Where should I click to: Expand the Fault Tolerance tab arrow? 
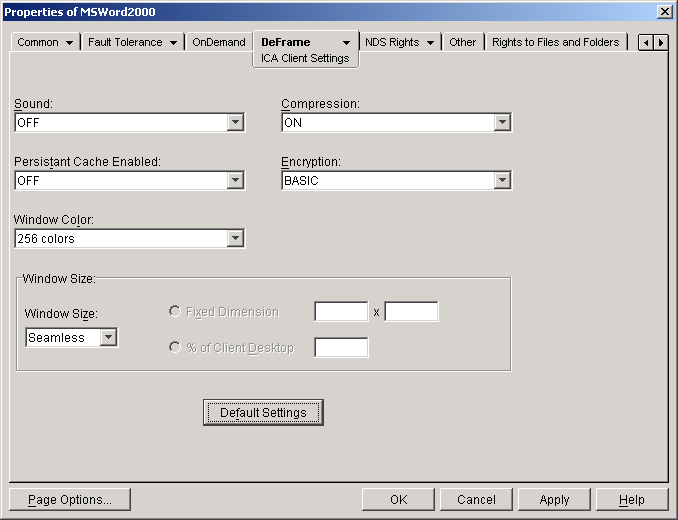click(x=173, y=43)
